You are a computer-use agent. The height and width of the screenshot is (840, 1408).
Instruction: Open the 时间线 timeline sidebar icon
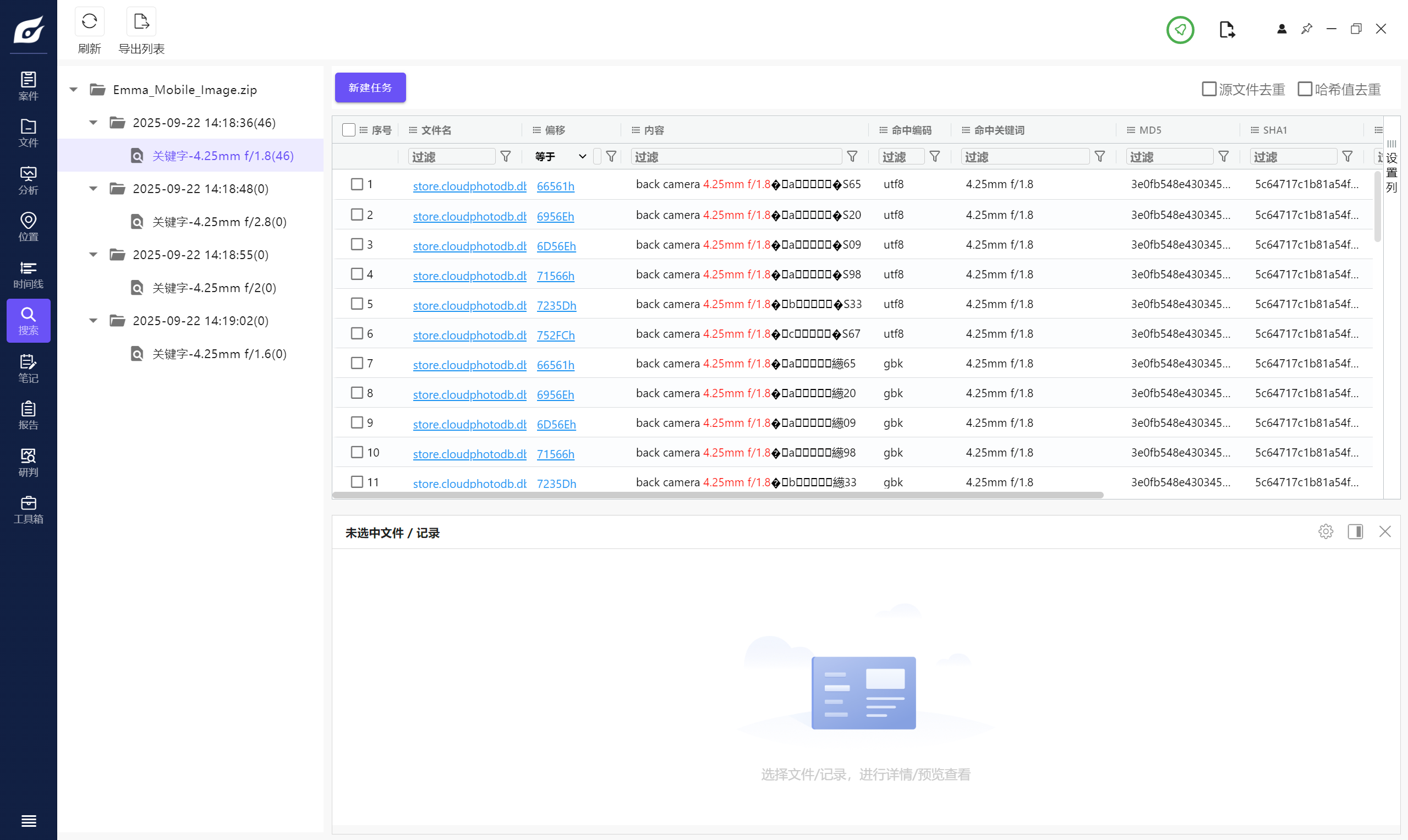[28, 274]
